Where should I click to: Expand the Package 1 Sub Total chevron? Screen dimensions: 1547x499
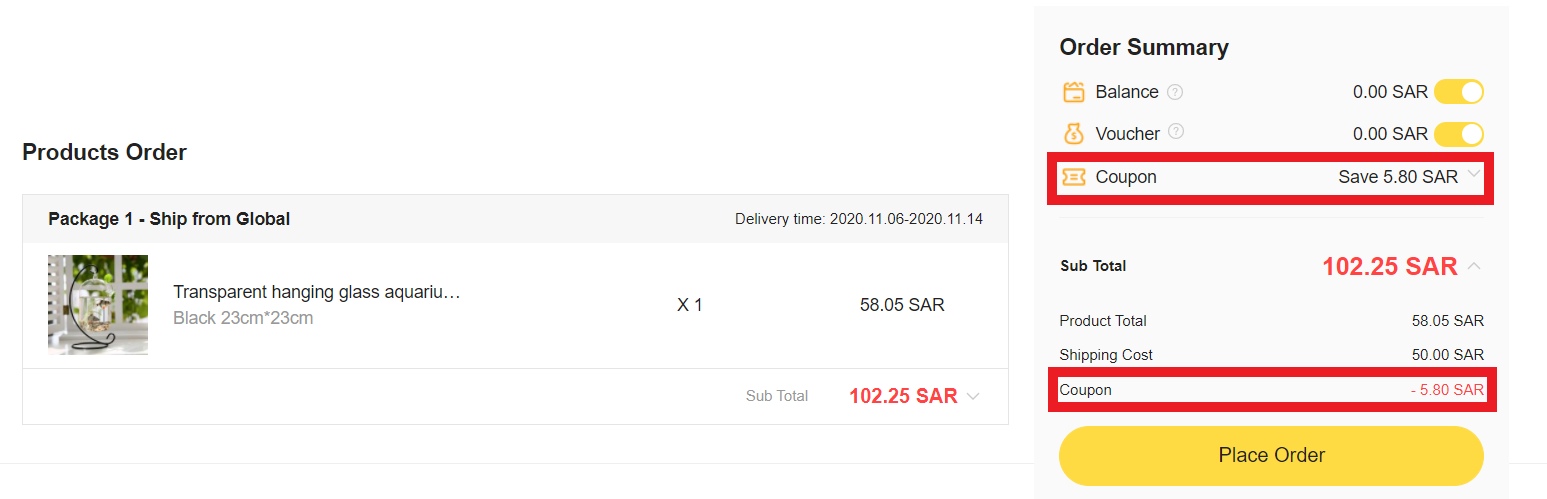973,396
